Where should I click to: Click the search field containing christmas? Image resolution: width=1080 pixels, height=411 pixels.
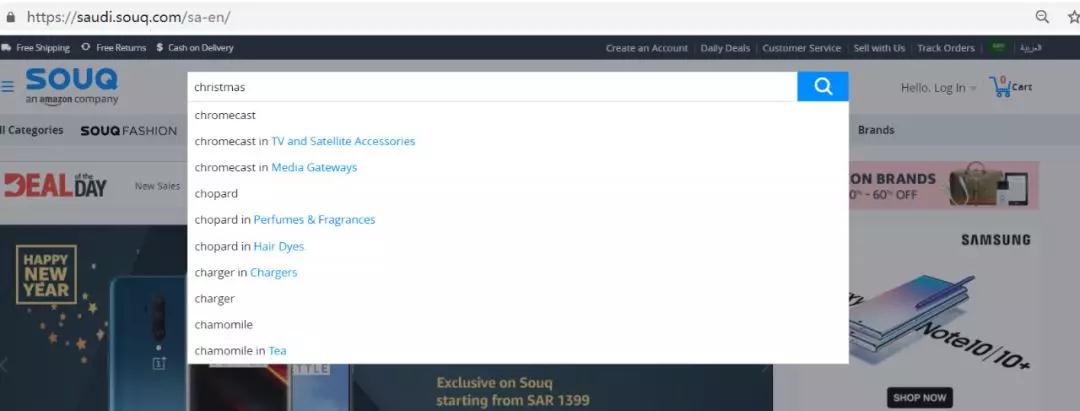tap(492, 87)
